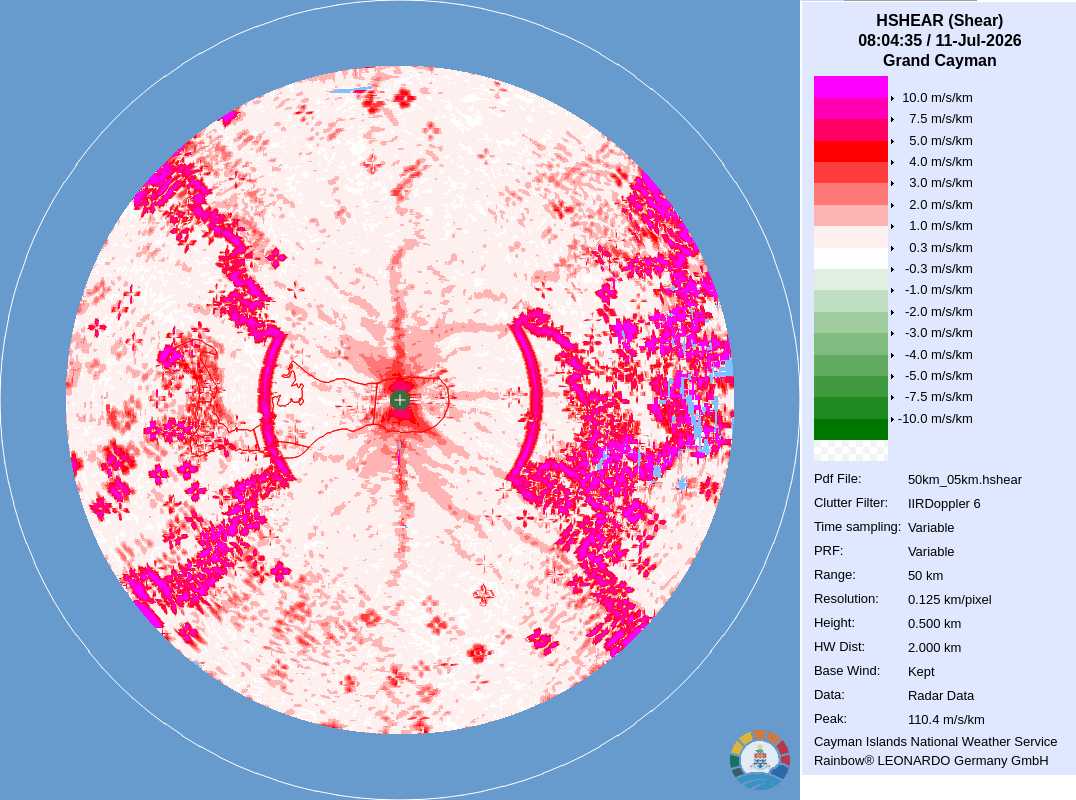Click the arrow marker beside -5.0 m/s/km
The image size is (1076, 800).
tap(892, 376)
